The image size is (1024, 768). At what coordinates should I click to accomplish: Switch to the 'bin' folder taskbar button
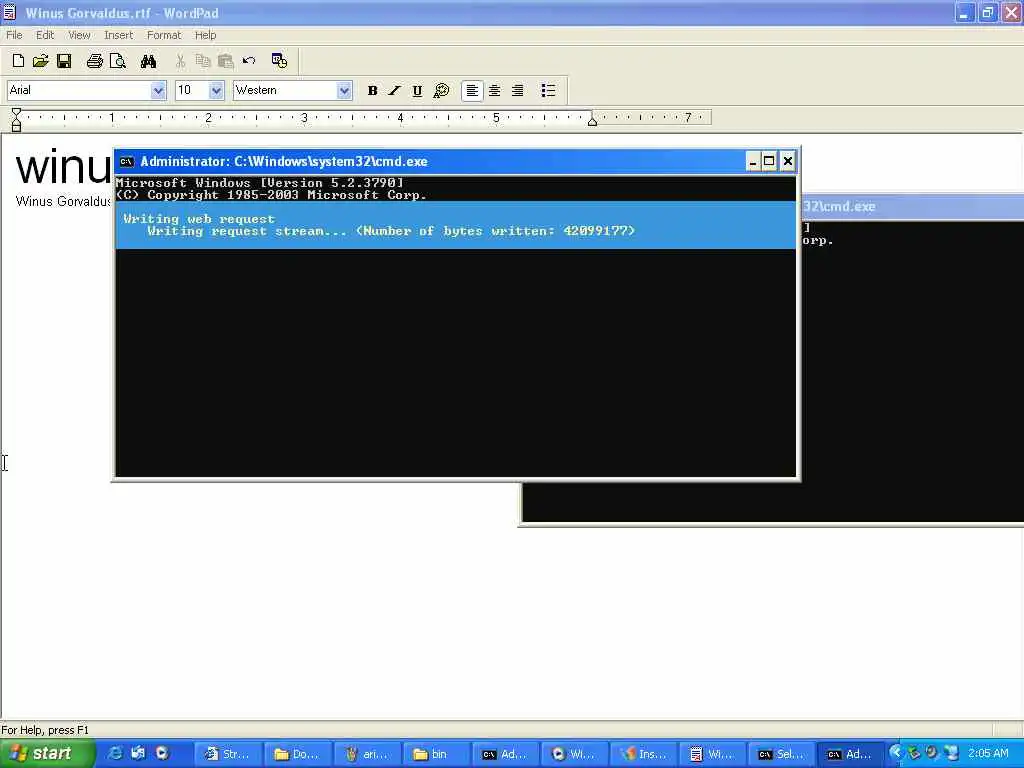(x=436, y=754)
